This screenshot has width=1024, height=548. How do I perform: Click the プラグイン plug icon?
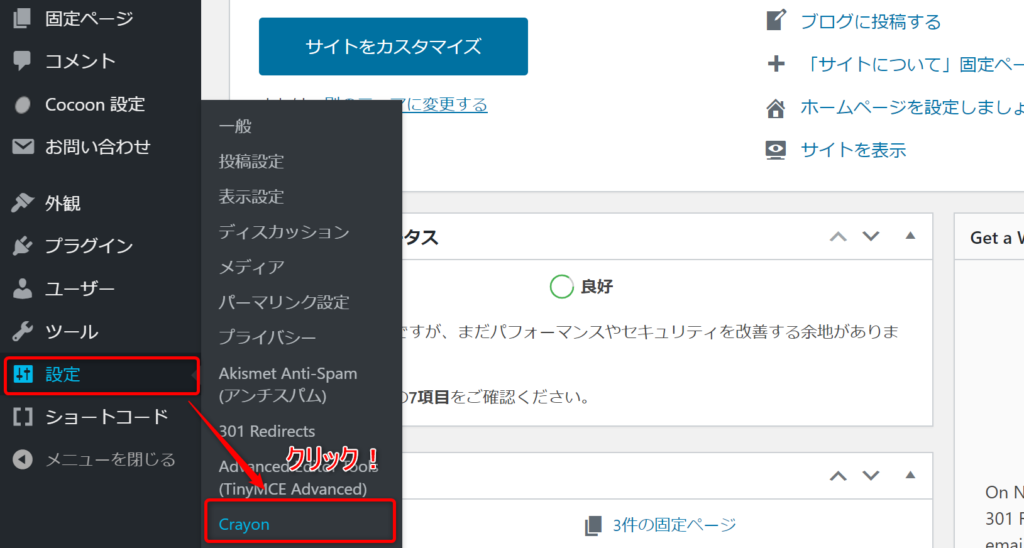22,246
